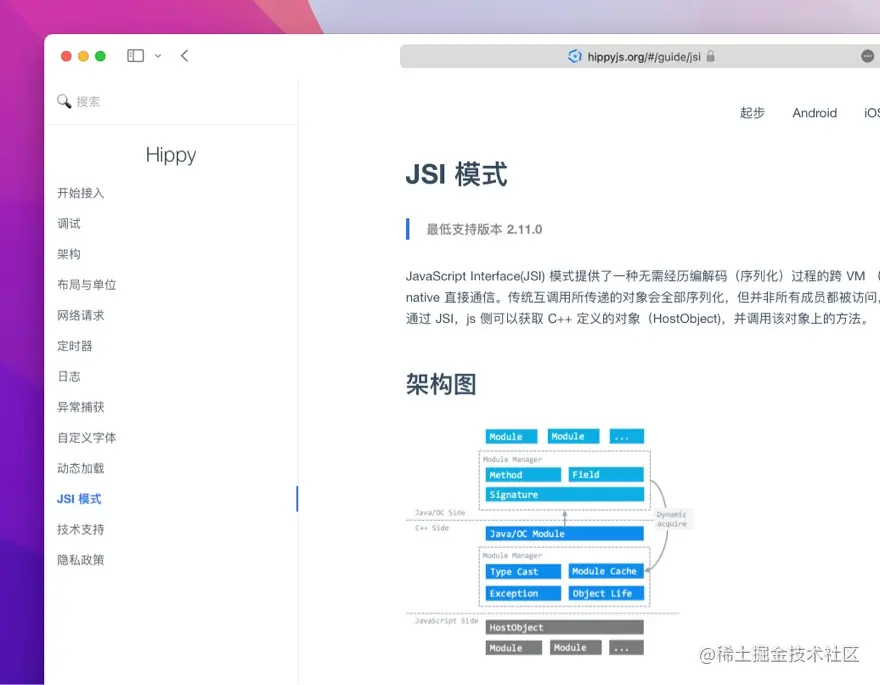Switch to the 起步 navigation tab
Screen dimensions: 880x685
click(752, 113)
